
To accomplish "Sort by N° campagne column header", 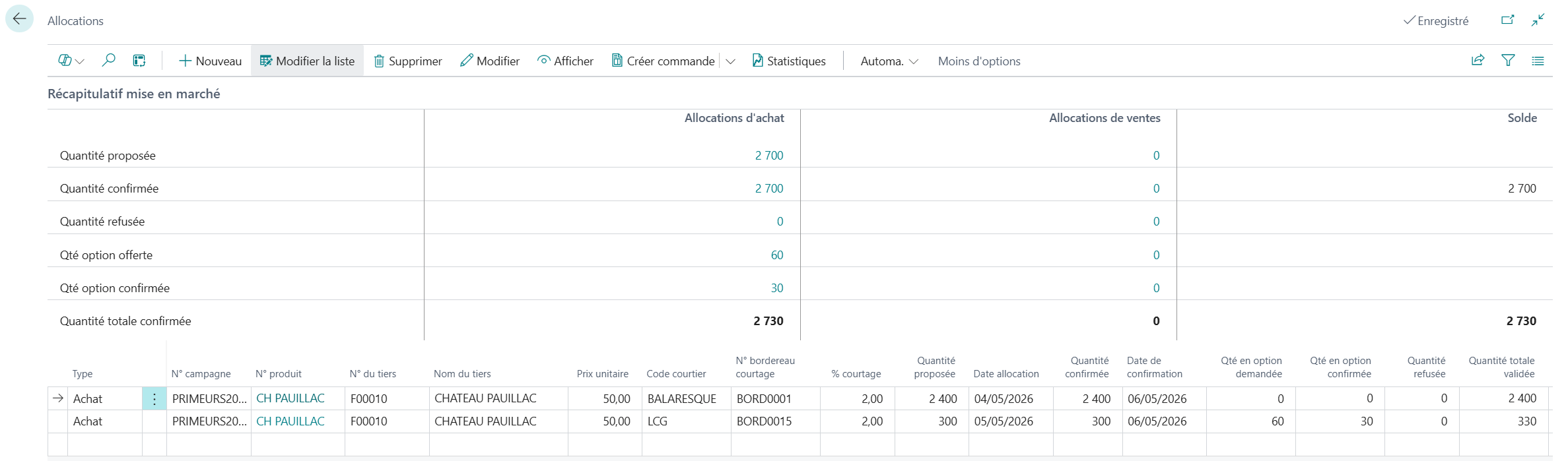I will [x=201, y=374].
